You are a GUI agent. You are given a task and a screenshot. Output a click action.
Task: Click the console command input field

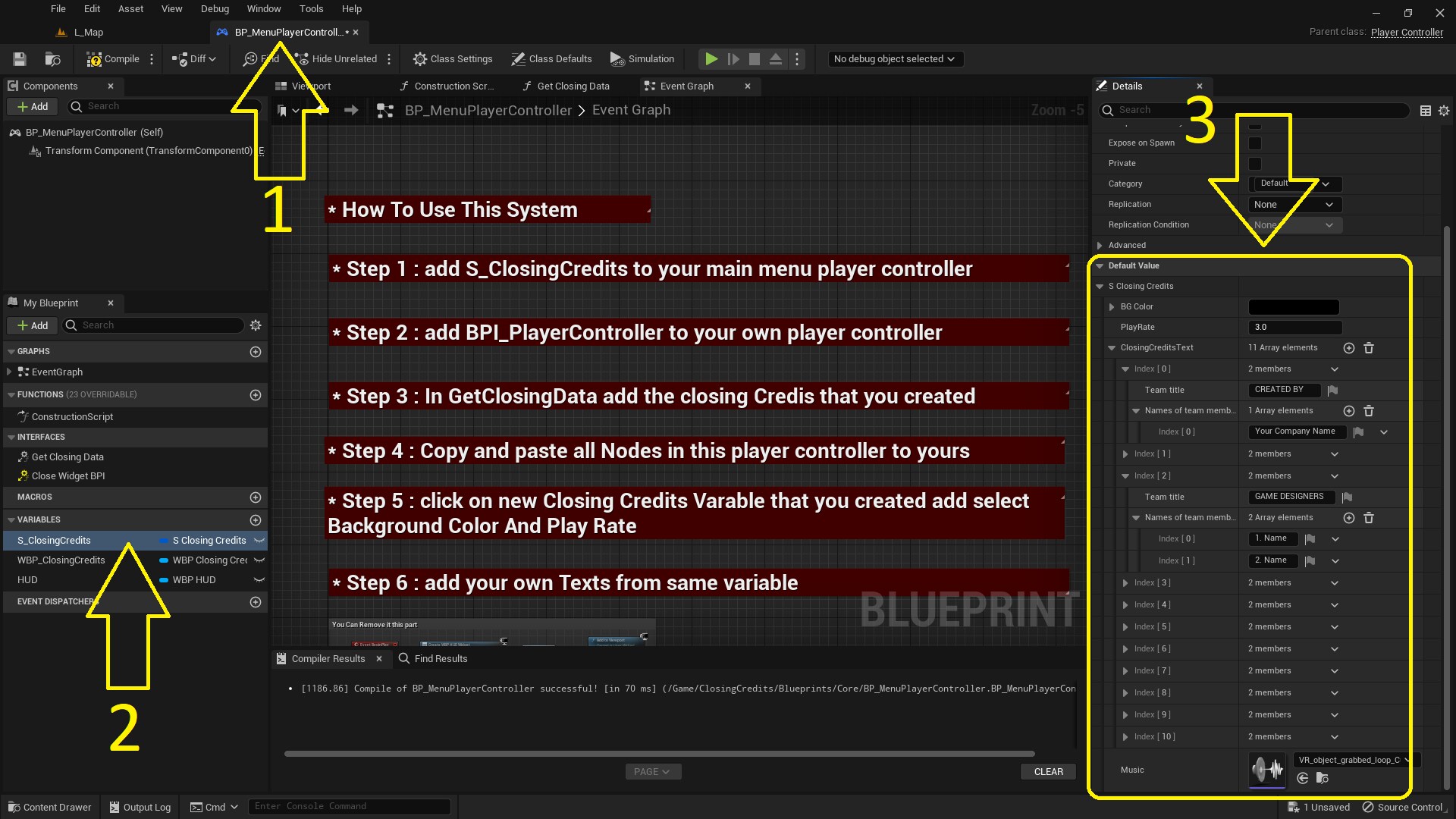point(350,806)
